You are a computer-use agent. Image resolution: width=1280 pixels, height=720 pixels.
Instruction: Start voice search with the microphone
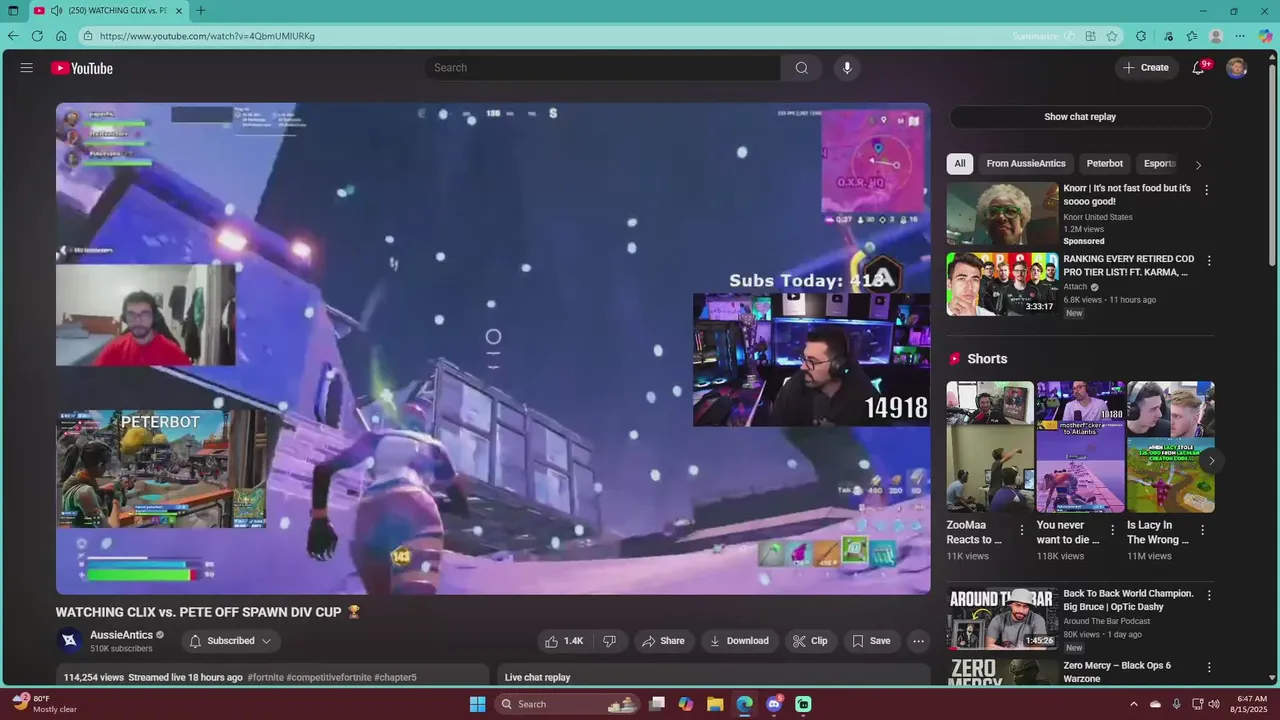click(x=847, y=68)
